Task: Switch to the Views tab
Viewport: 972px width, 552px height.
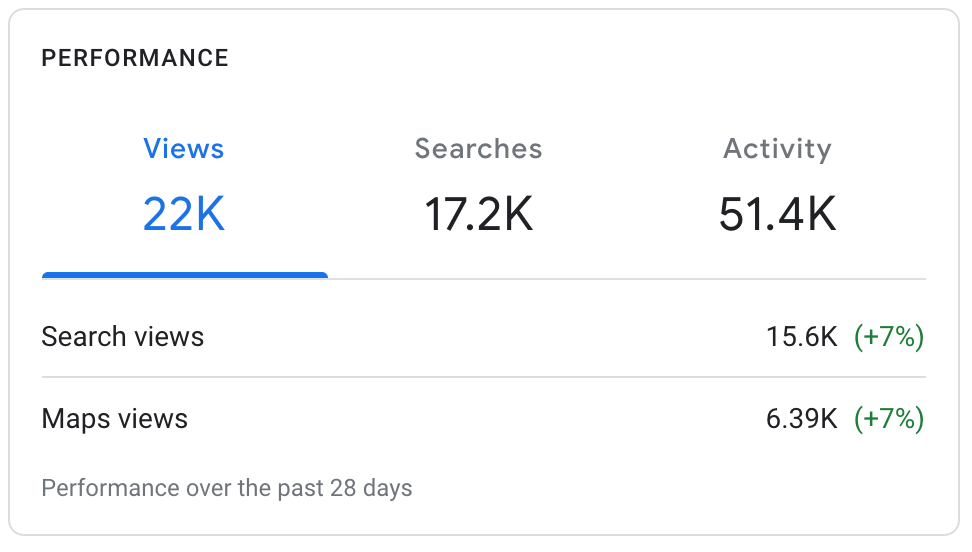Action: [184, 149]
